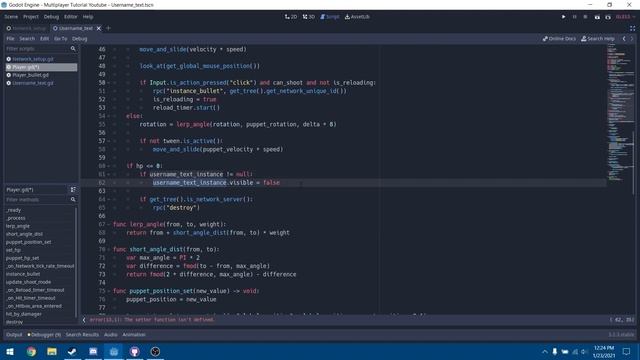Open the script editor Search menu

[x=27, y=39]
